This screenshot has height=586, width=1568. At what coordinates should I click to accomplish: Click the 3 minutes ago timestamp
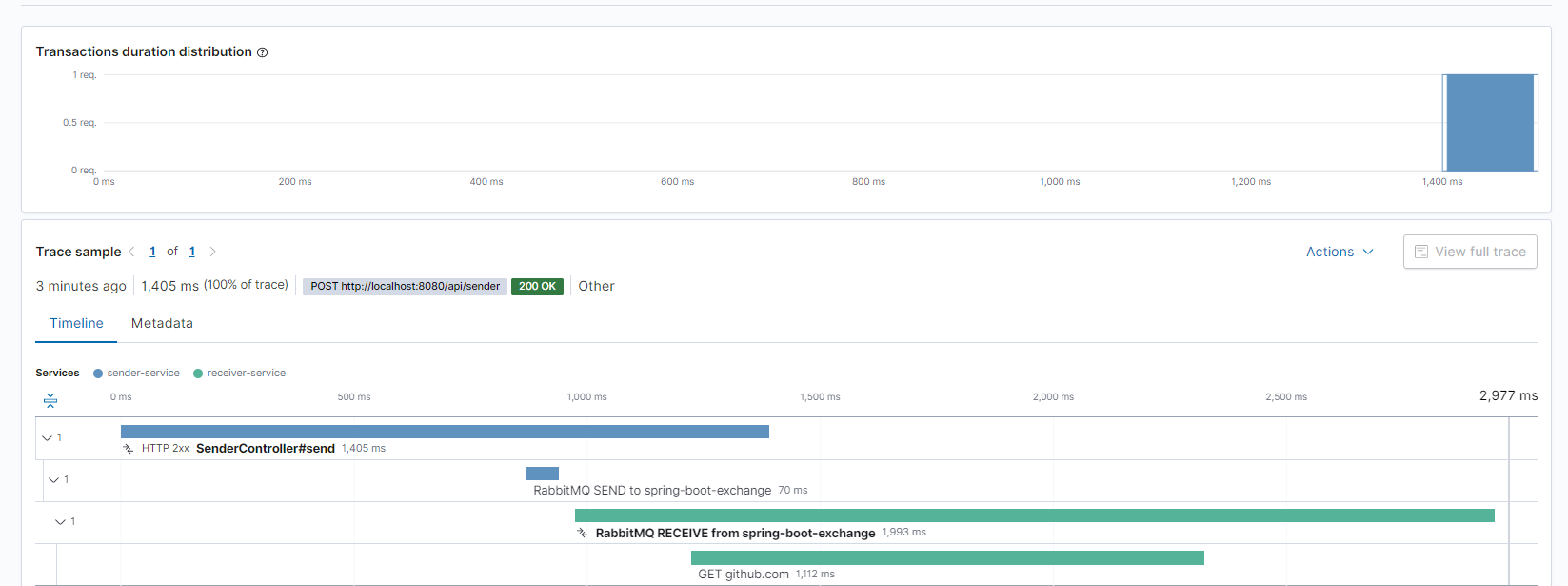click(x=81, y=286)
